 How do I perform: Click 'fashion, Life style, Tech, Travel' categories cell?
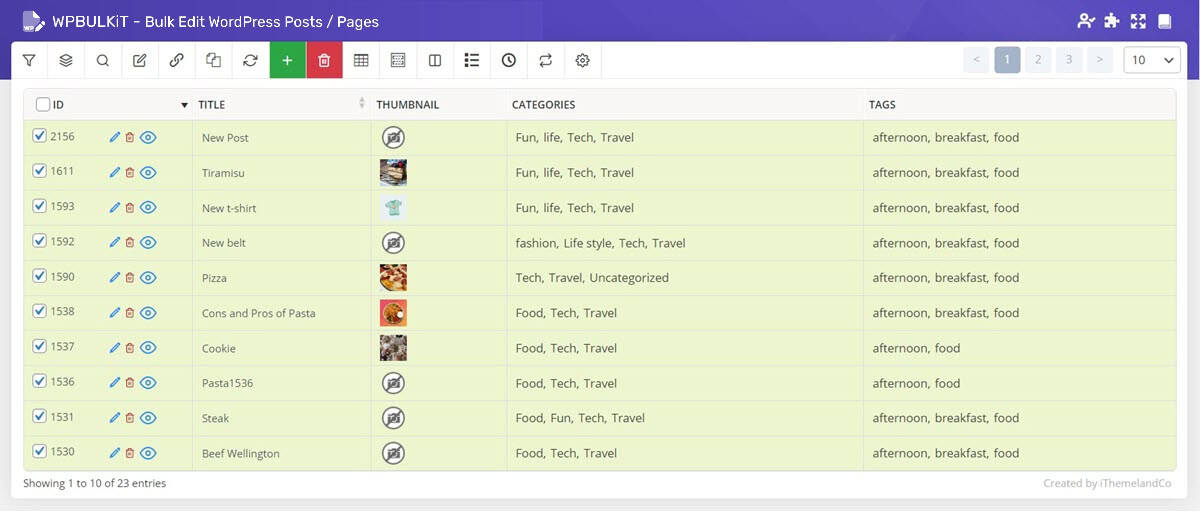coord(600,243)
